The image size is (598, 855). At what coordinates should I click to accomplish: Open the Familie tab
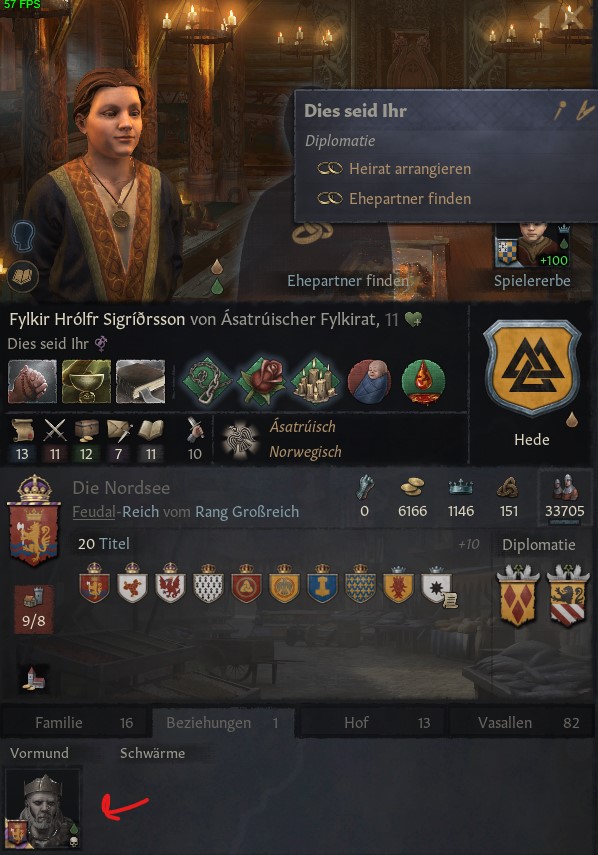coord(75,722)
